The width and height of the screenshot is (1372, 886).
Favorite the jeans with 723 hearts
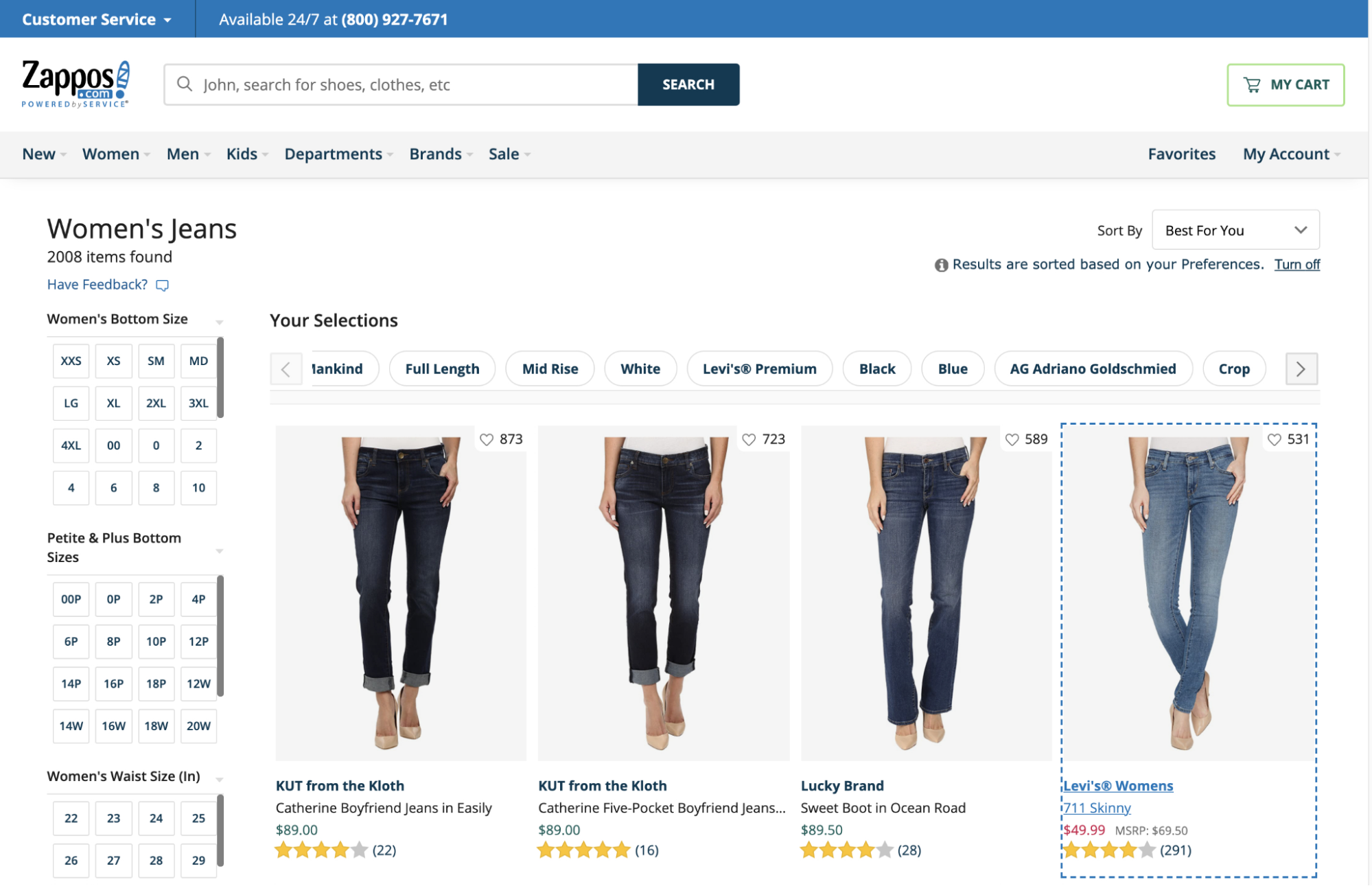point(749,439)
